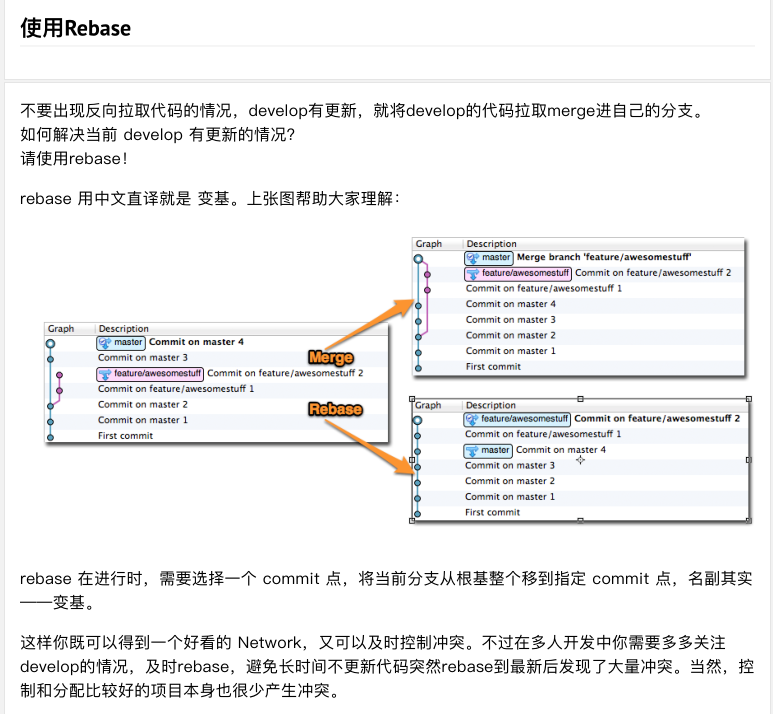Click the line starting 'rebase 用中文直译就是 变基'
This screenshot has width=773, height=714.
coord(210,199)
